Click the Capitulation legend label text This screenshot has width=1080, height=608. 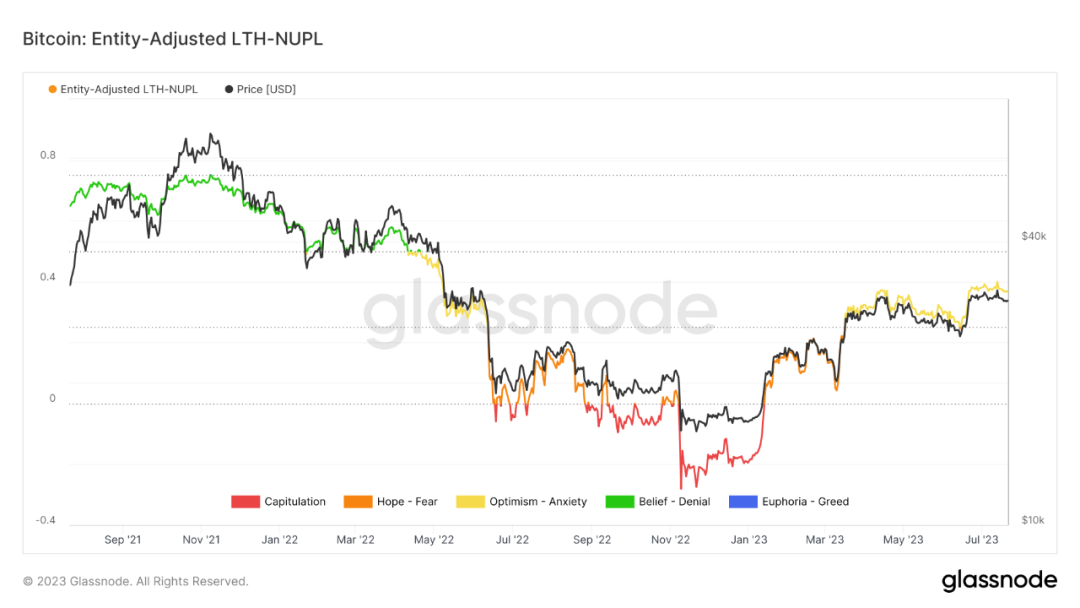[x=295, y=501]
